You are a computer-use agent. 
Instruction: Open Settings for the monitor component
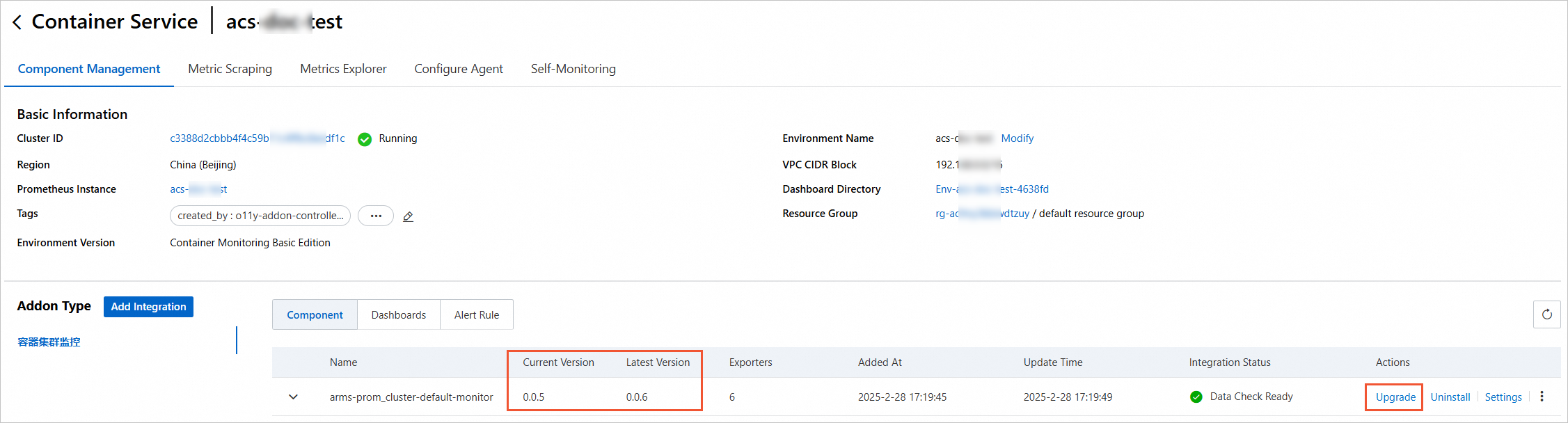(1503, 397)
